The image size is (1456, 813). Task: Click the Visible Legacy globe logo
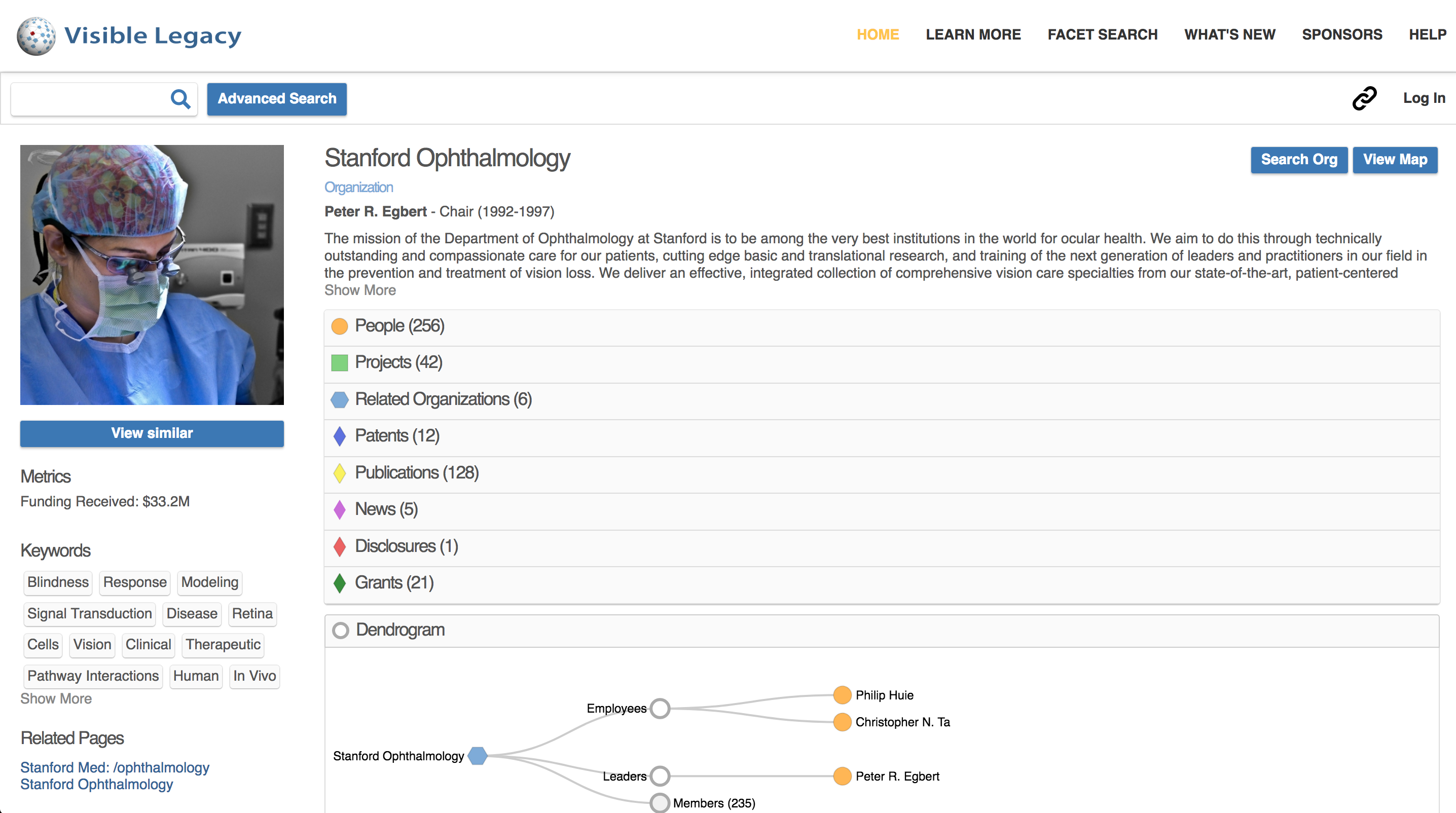pyautogui.click(x=36, y=36)
